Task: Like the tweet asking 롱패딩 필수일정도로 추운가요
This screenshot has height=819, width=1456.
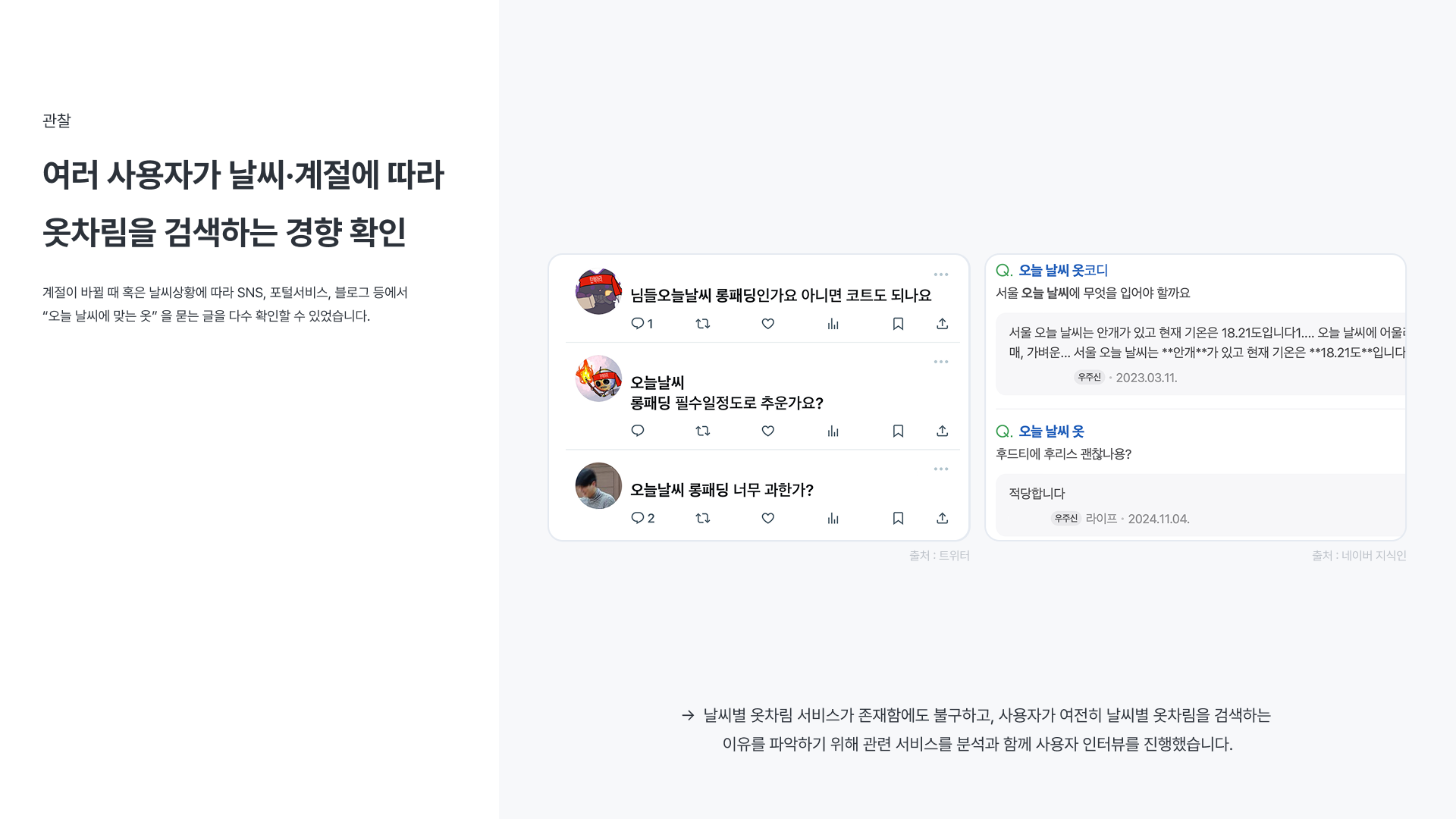Action: coord(768,431)
